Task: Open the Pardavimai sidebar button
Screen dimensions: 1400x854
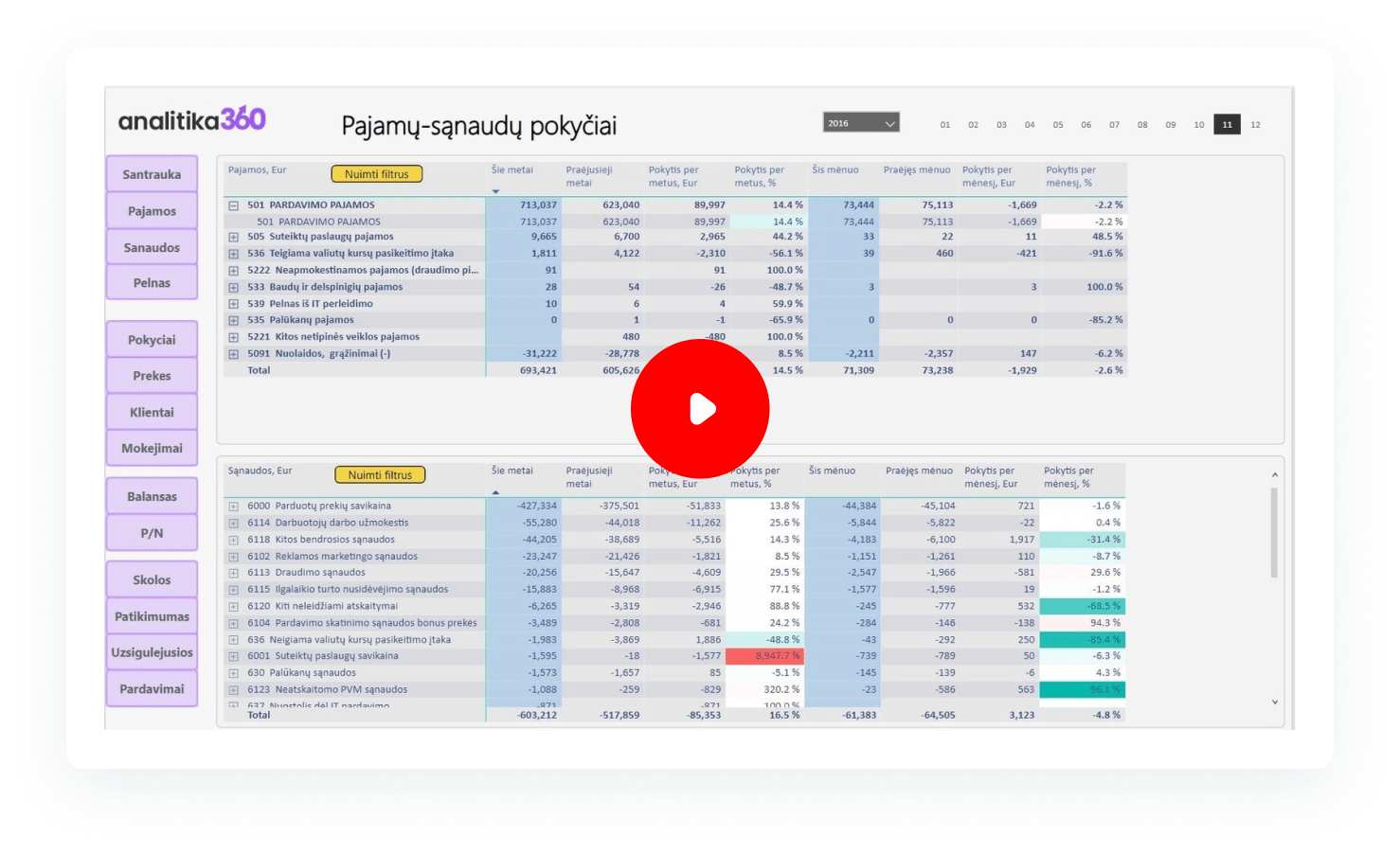Action: pyautogui.click(x=152, y=688)
